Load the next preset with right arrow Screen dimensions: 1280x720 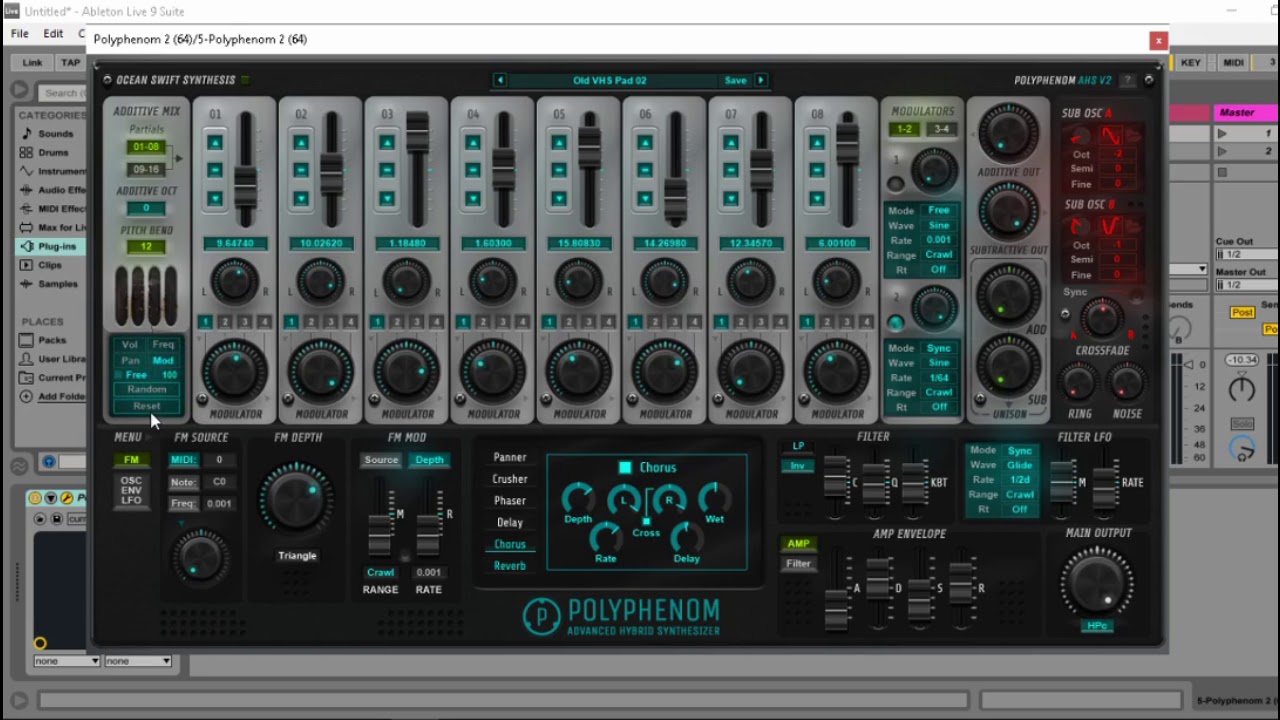(761, 80)
